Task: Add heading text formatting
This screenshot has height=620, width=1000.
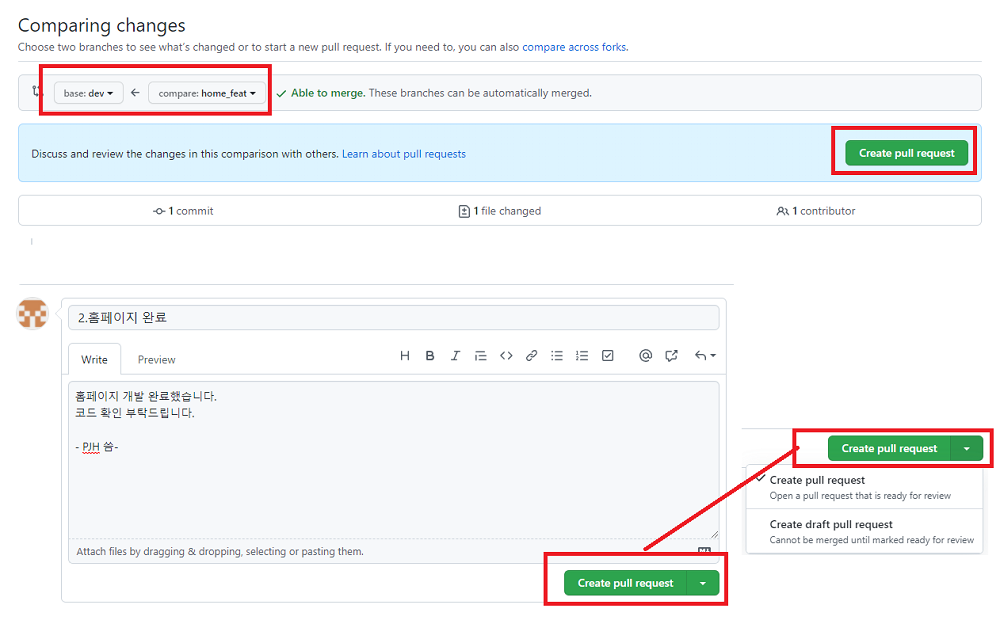Action: point(404,356)
